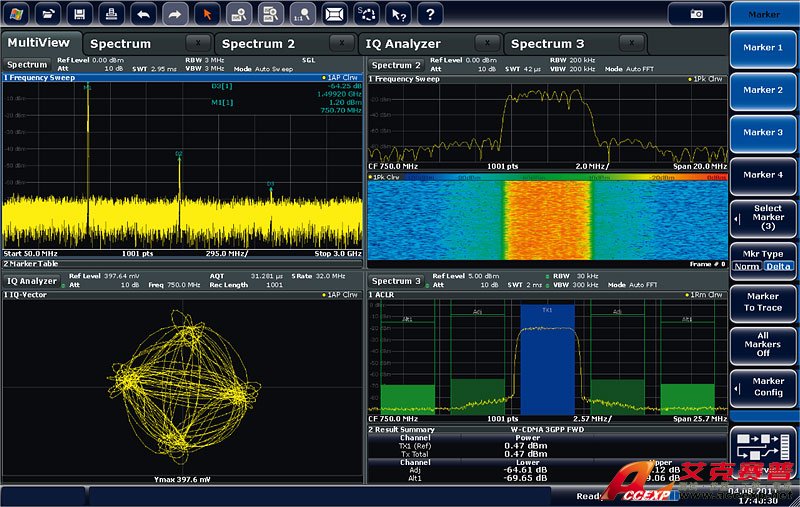The height and width of the screenshot is (507, 800).
Task: Set marker type to Delta
Action: tap(778, 266)
